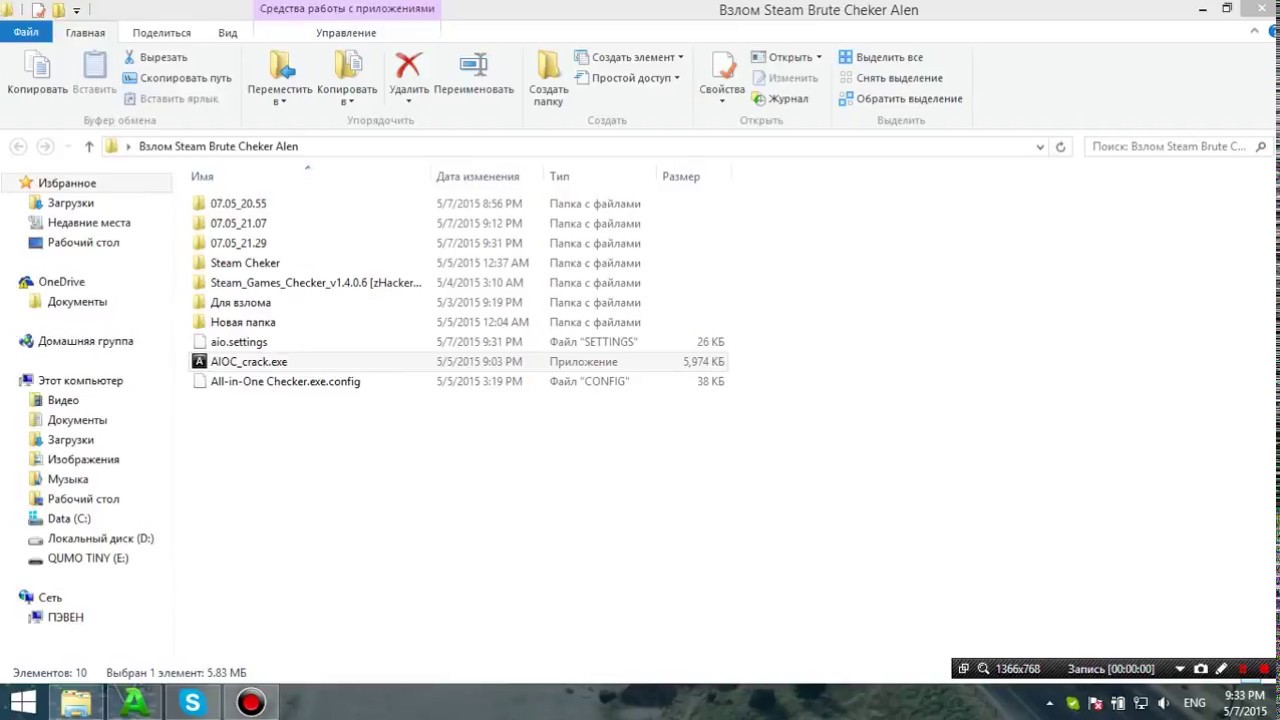Click Invert selection (Обратить выделение)

pyautogui.click(x=900, y=99)
